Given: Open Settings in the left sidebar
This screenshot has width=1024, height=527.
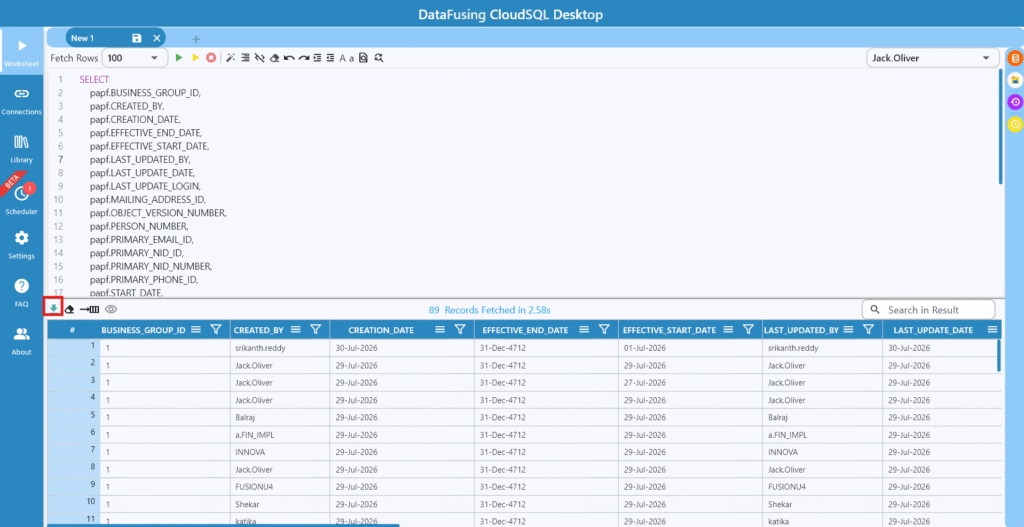Looking at the screenshot, I should coord(22,245).
